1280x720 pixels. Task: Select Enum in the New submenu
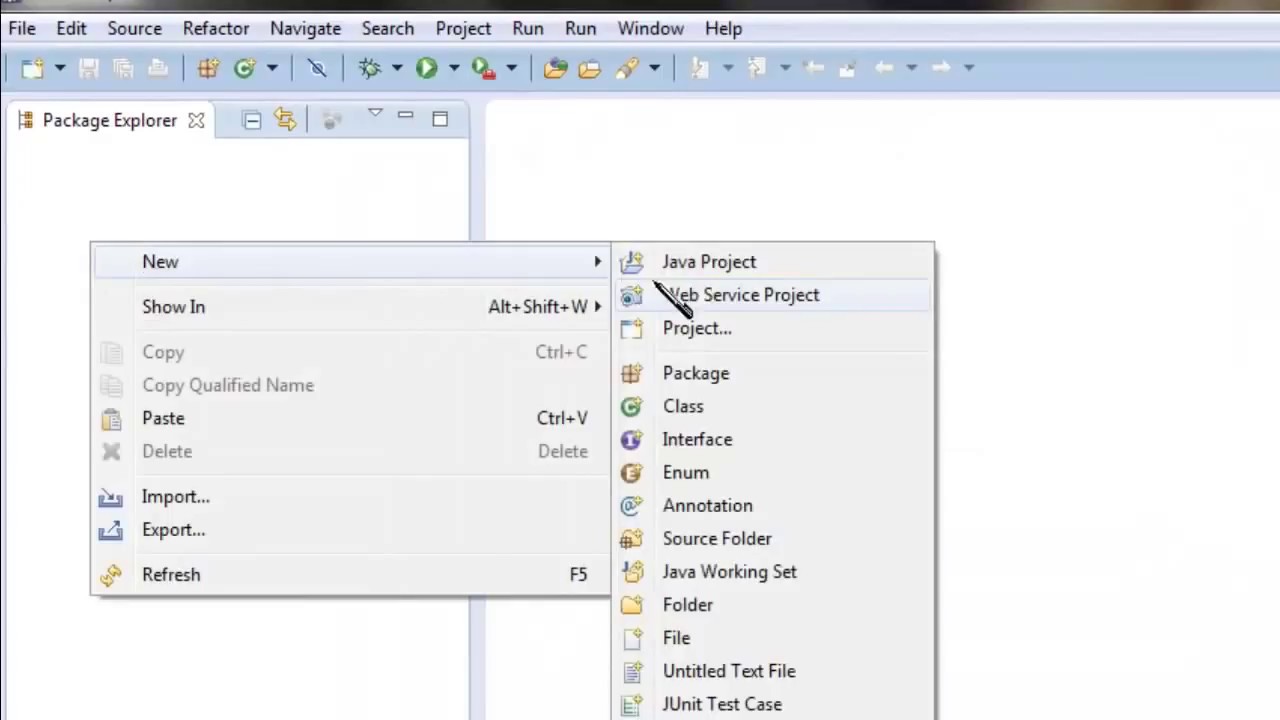773,472
